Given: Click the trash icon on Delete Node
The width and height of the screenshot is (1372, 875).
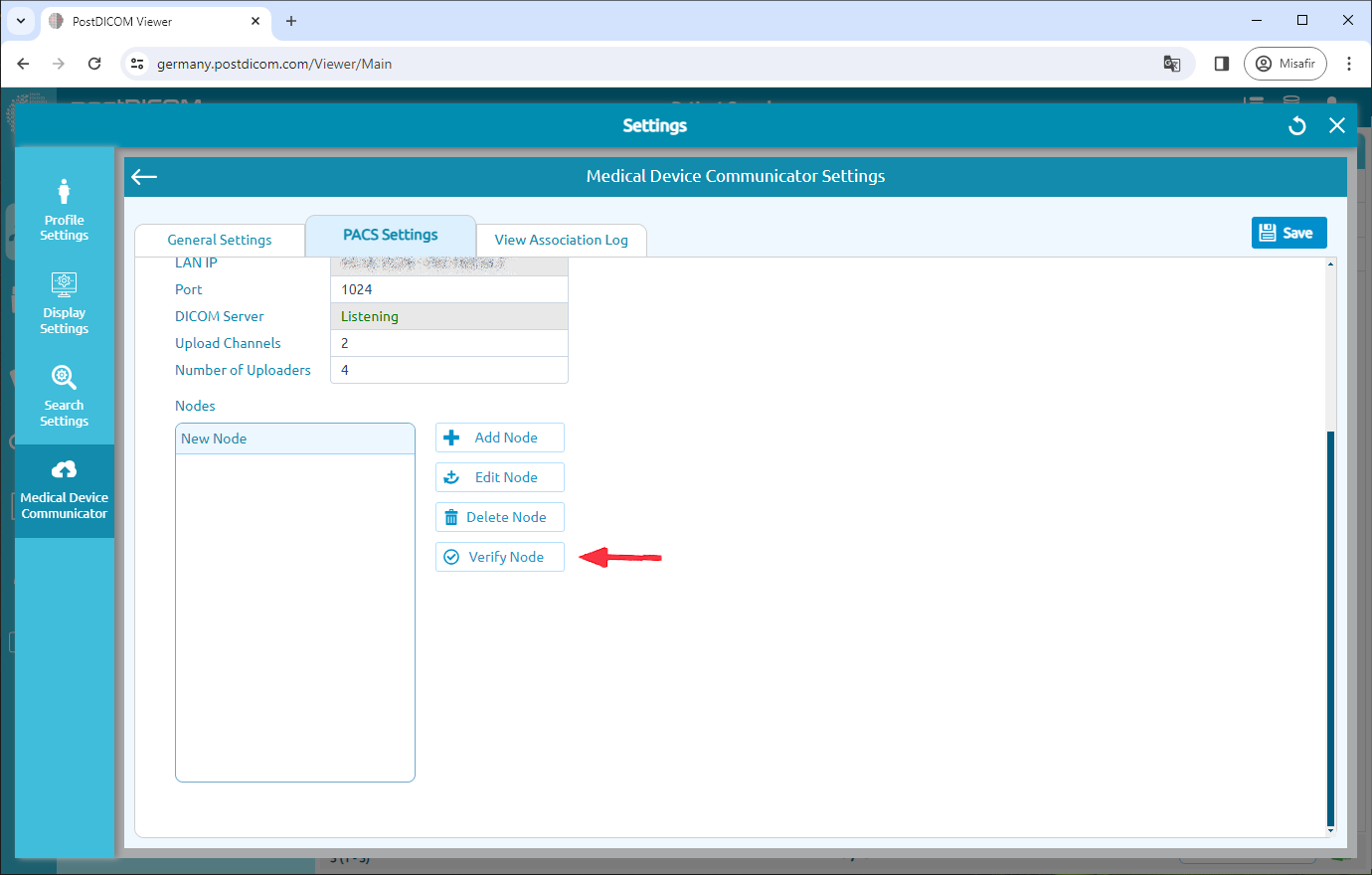Looking at the screenshot, I should tap(452, 516).
